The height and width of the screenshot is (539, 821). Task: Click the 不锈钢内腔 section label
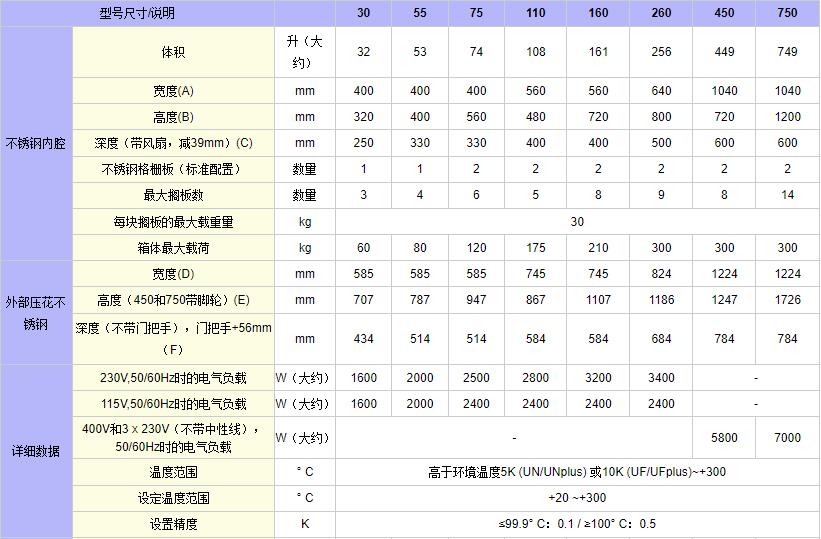point(36,143)
